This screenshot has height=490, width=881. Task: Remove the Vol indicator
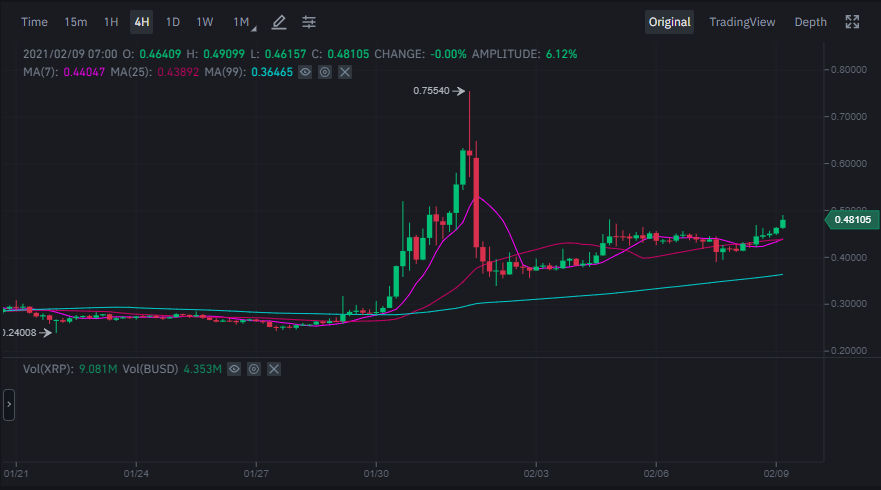click(274, 369)
